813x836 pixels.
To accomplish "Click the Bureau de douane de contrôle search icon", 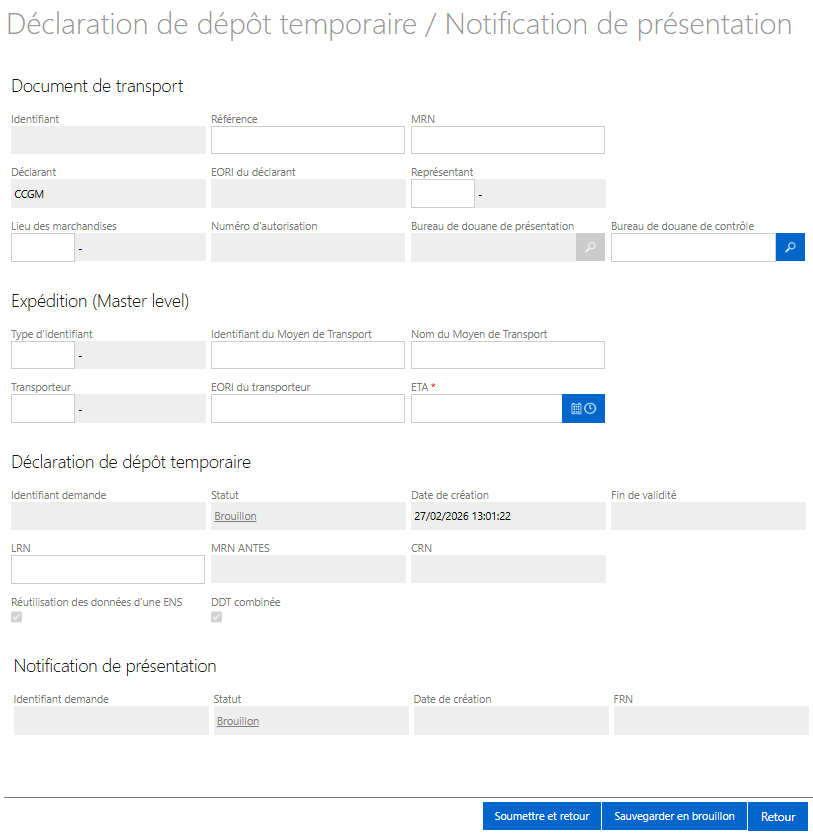I will pos(790,247).
